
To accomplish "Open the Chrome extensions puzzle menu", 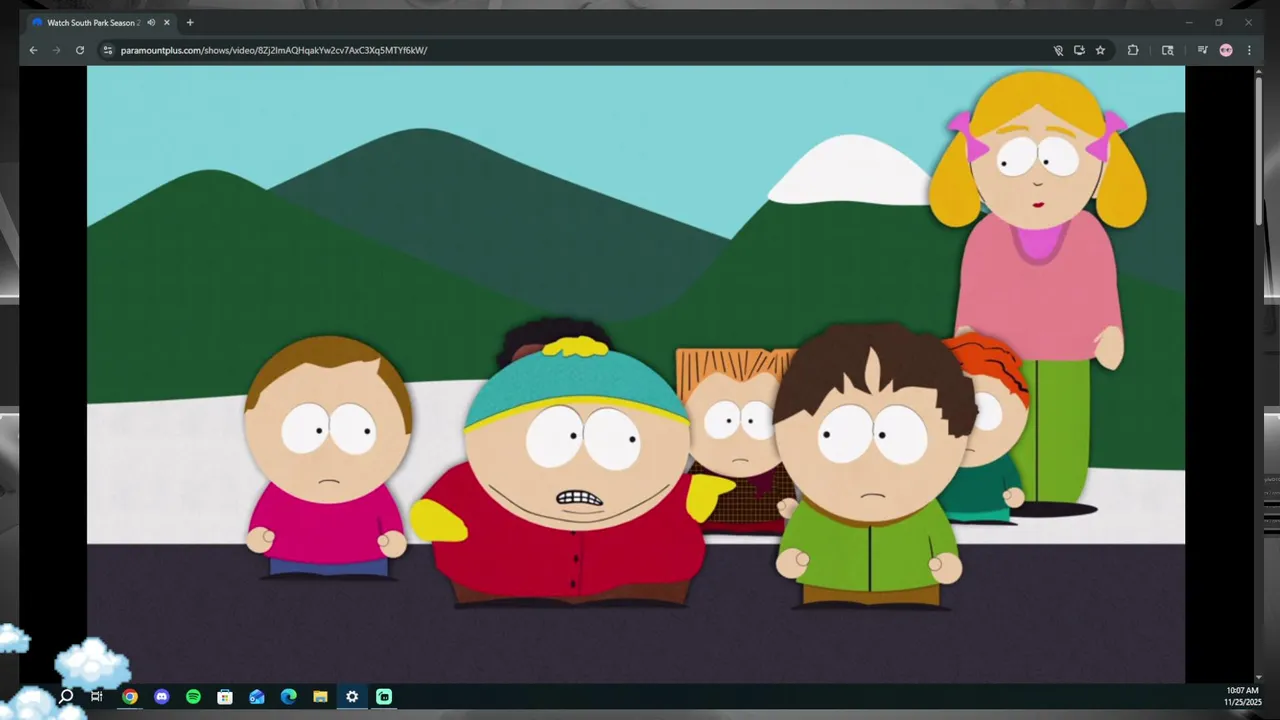I will (1133, 50).
